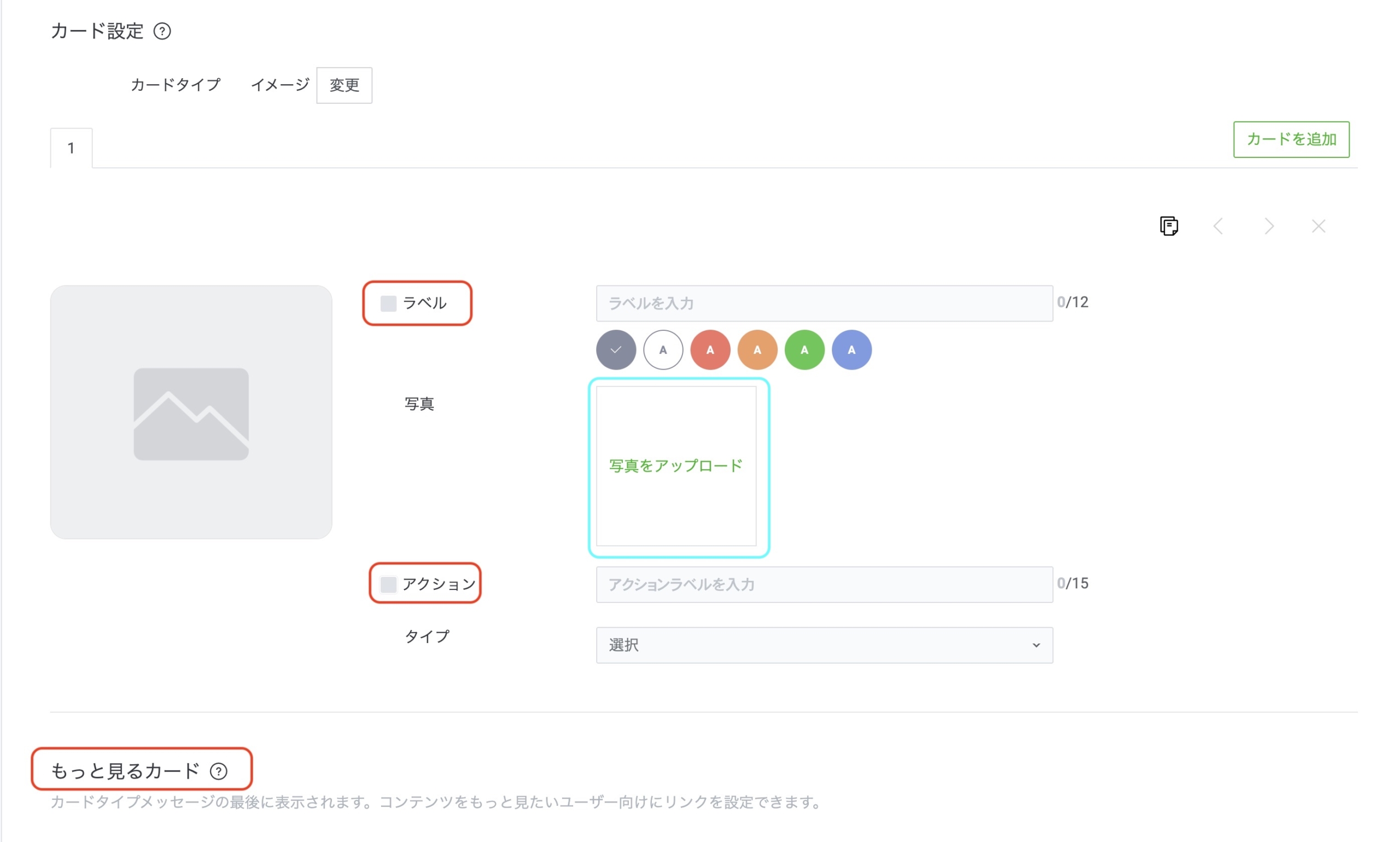1400x842 pixels.
Task: Click カードを追加 button
Action: coord(1291,139)
